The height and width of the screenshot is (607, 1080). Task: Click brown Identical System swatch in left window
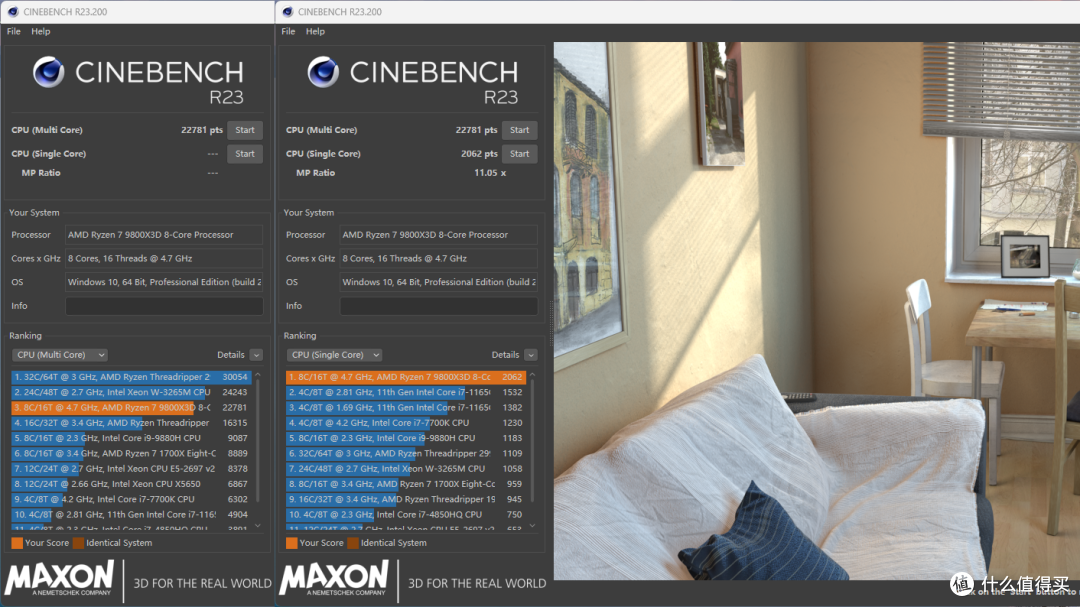tap(79, 543)
